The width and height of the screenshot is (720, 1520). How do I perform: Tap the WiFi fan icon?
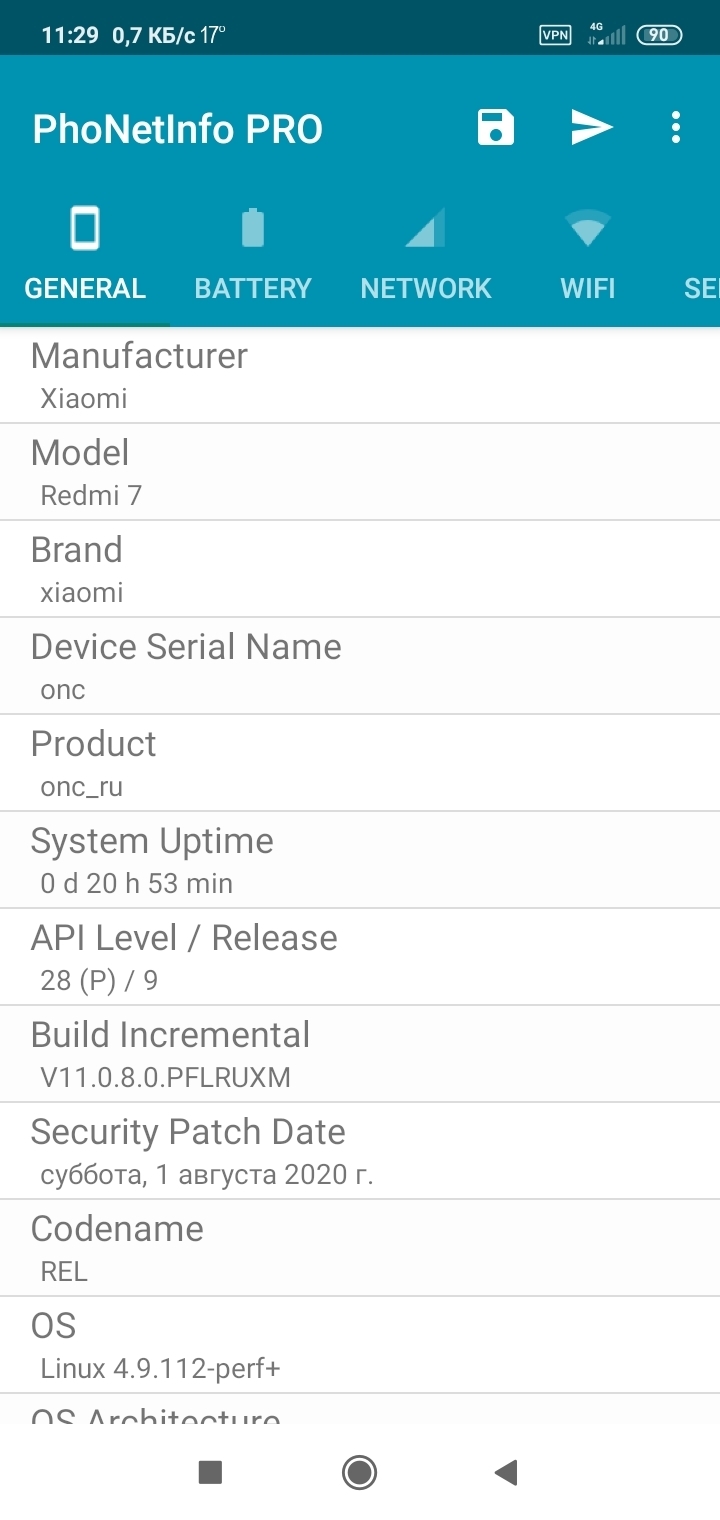(588, 228)
